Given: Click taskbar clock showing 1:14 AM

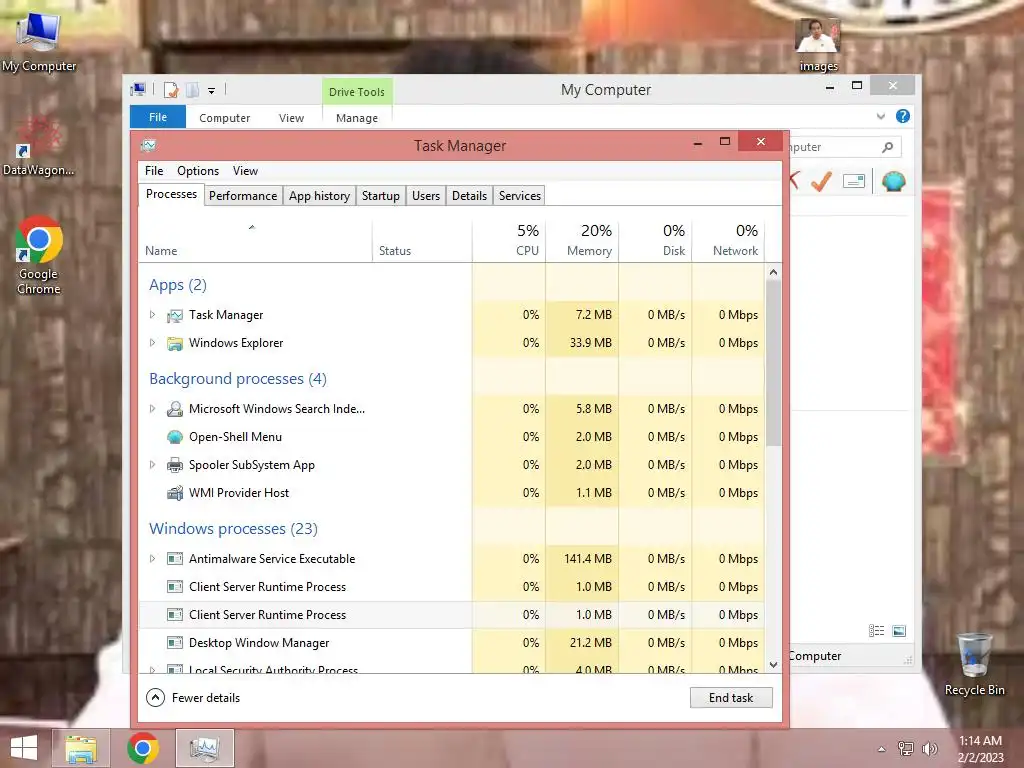Looking at the screenshot, I should click(980, 749).
